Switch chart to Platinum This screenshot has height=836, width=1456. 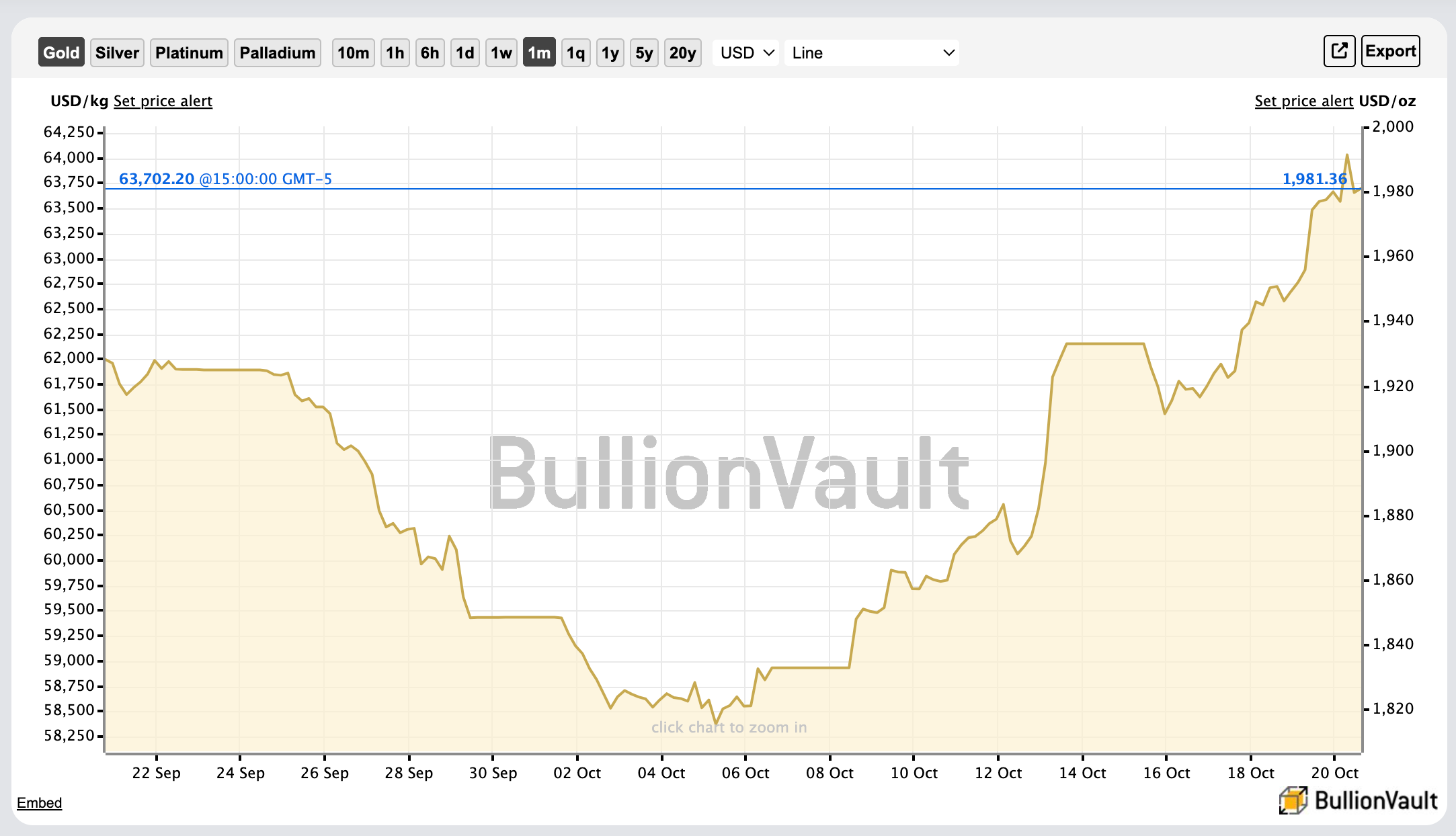(189, 52)
